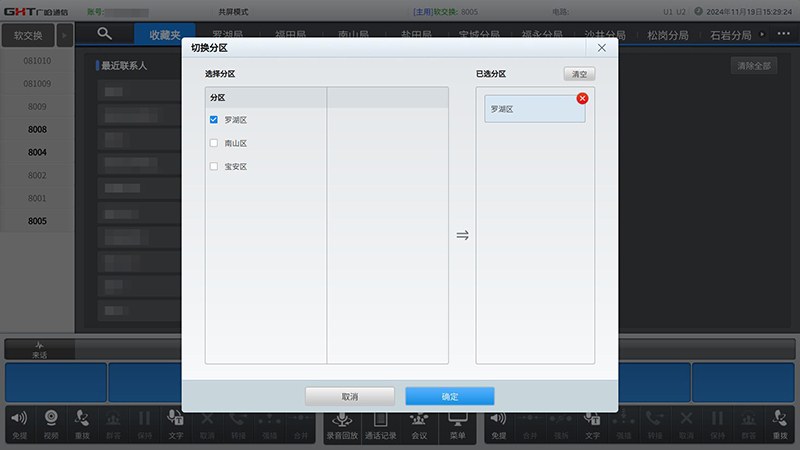Click the ⇒ transfer arrow between lists
The image size is (800, 450).
pyautogui.click(x=462, y=236)
